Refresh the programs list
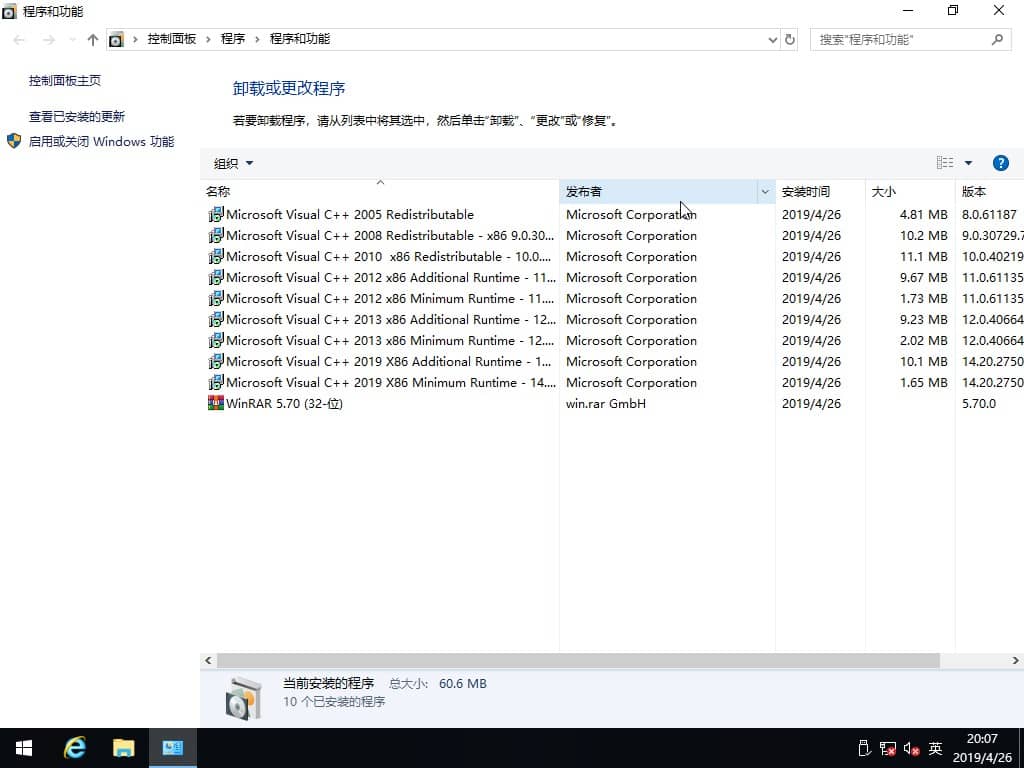Image resolution: width=1024 pixels, height=768 pixels. pyautogui.click(x=790, y=39)
